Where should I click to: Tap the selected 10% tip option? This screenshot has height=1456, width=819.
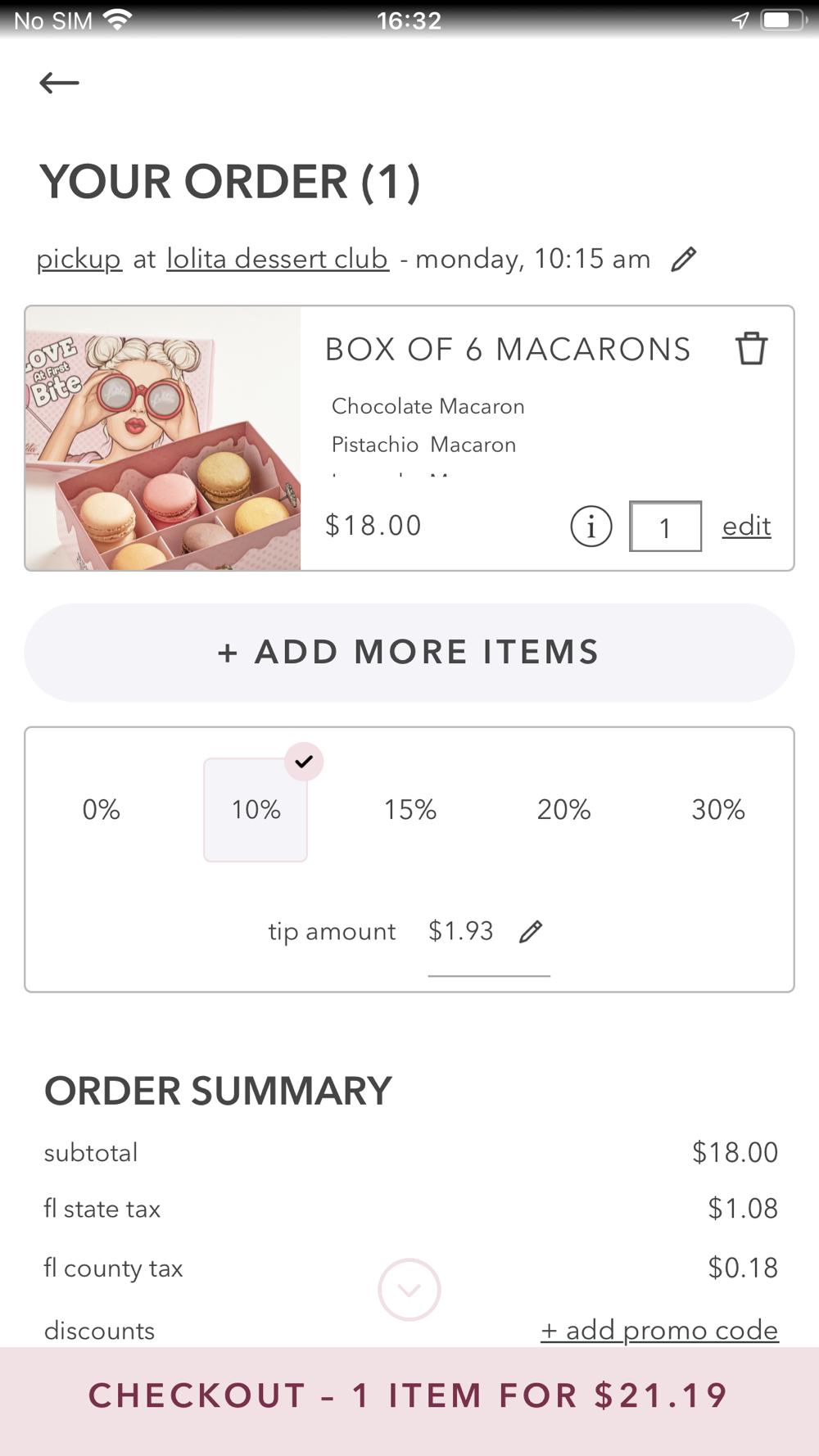(x=256, y=810)
